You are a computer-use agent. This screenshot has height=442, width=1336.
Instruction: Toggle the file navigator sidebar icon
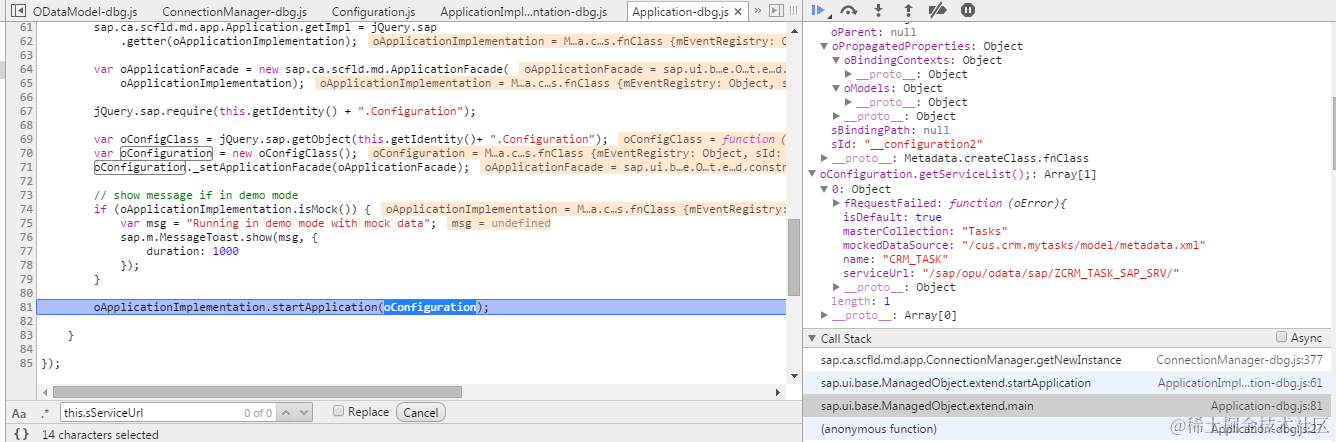pyautogui.click(x=17, y=11)
